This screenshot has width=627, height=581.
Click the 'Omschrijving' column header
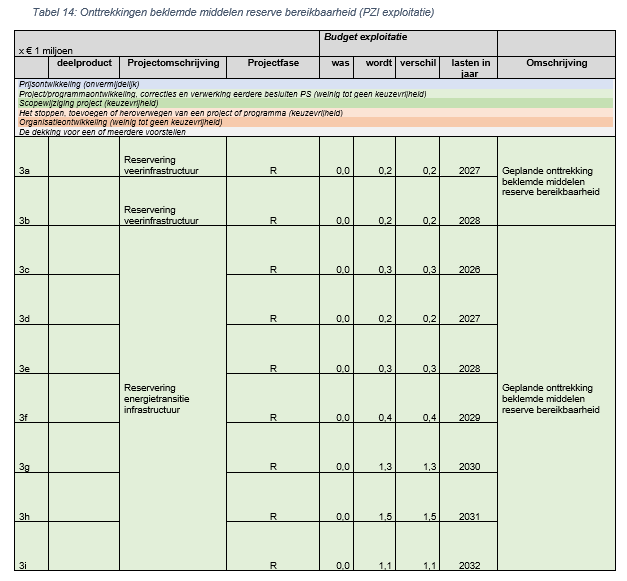pos(556,63)
